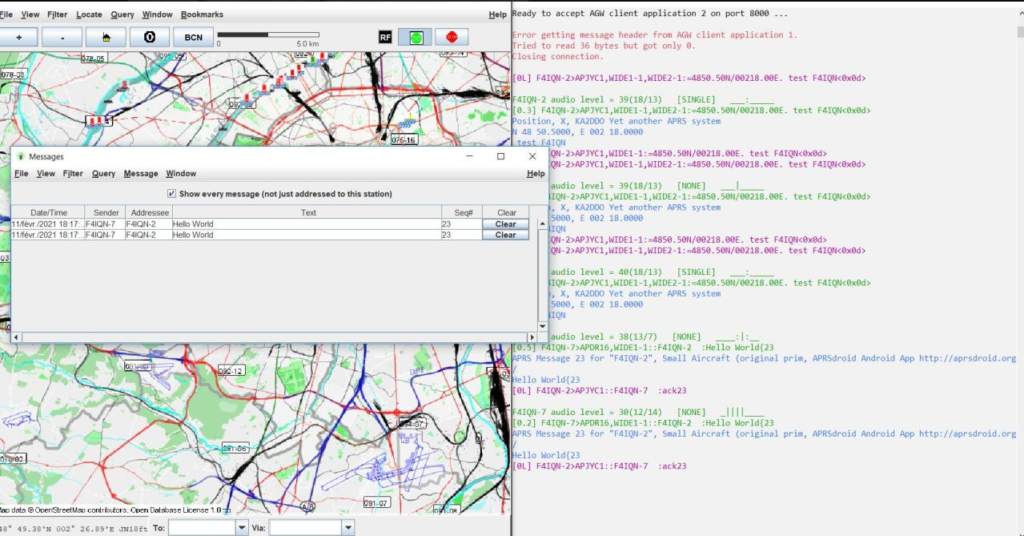Expand the Via path dropdown
The height and width of the screenshot is (536, 1024).
coord(347,527)
